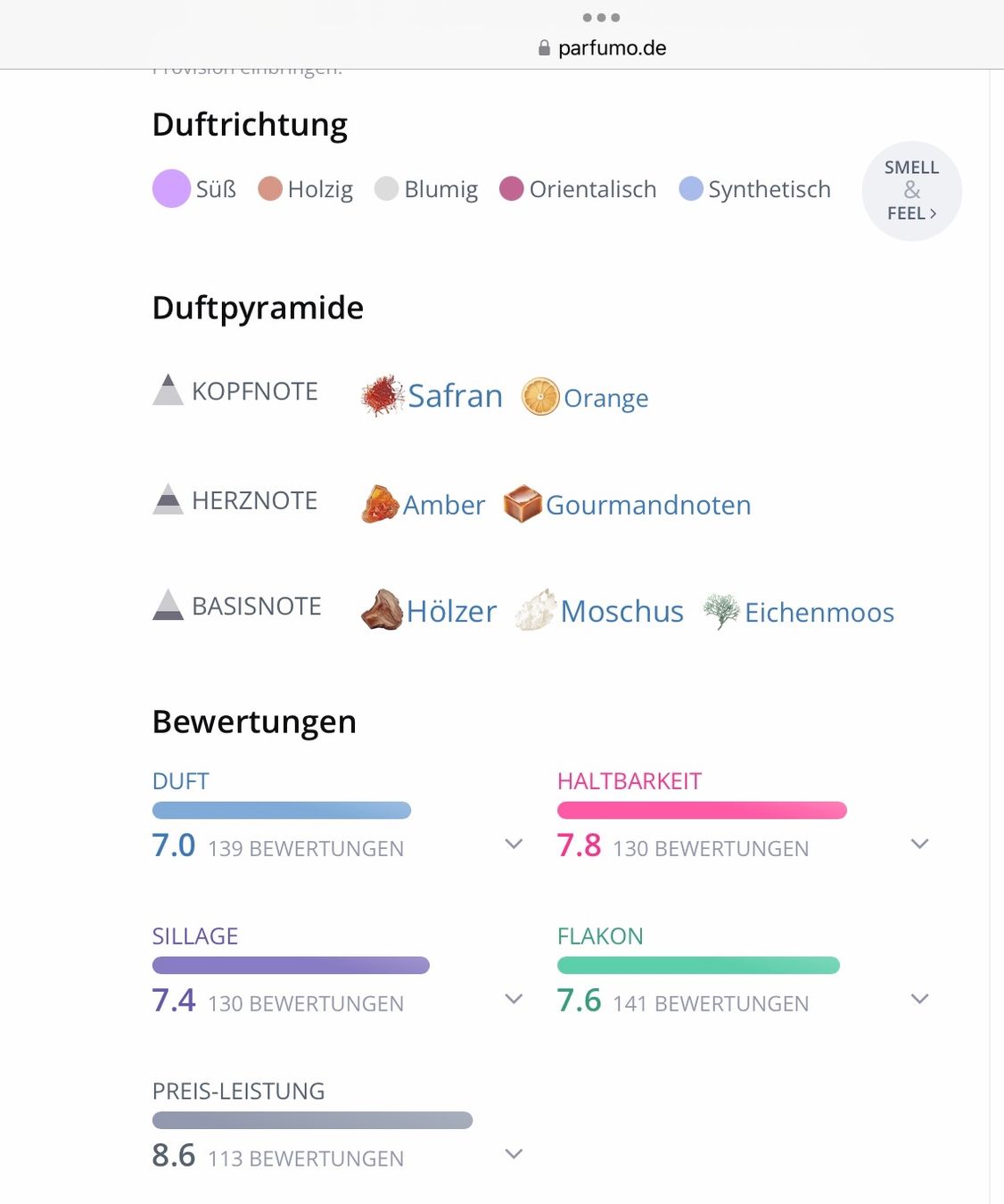Viewport: 1004px width, 1204px height.
Task: Expand the Preis-Leistung rating chevron
Action: tap(514, 1154)
